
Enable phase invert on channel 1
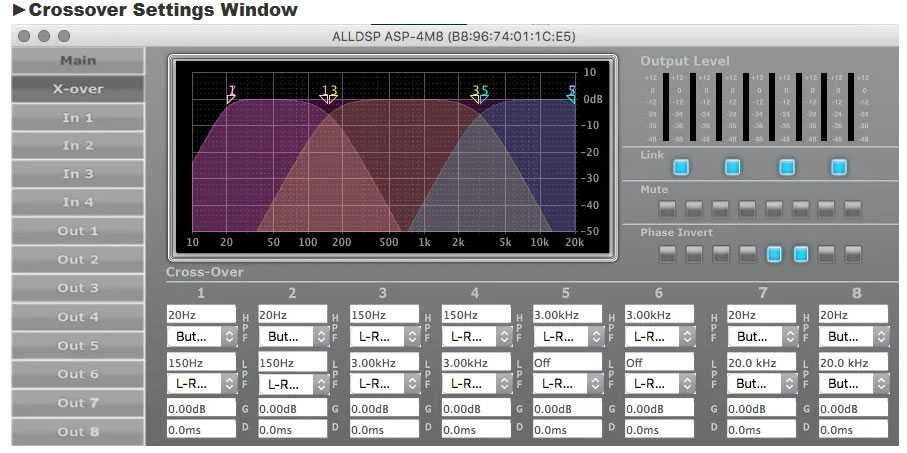pos(667,254)
